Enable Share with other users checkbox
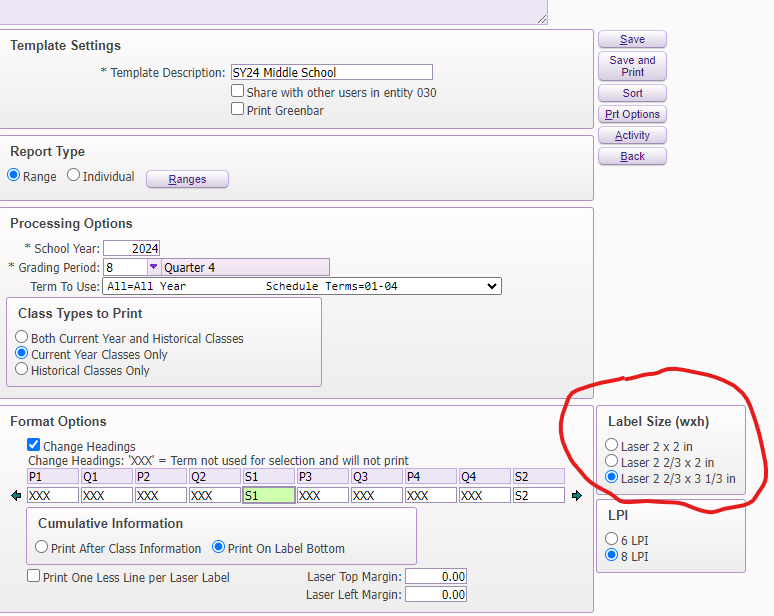The height and width of the screenshot is (616, 774). coord(238,91)
